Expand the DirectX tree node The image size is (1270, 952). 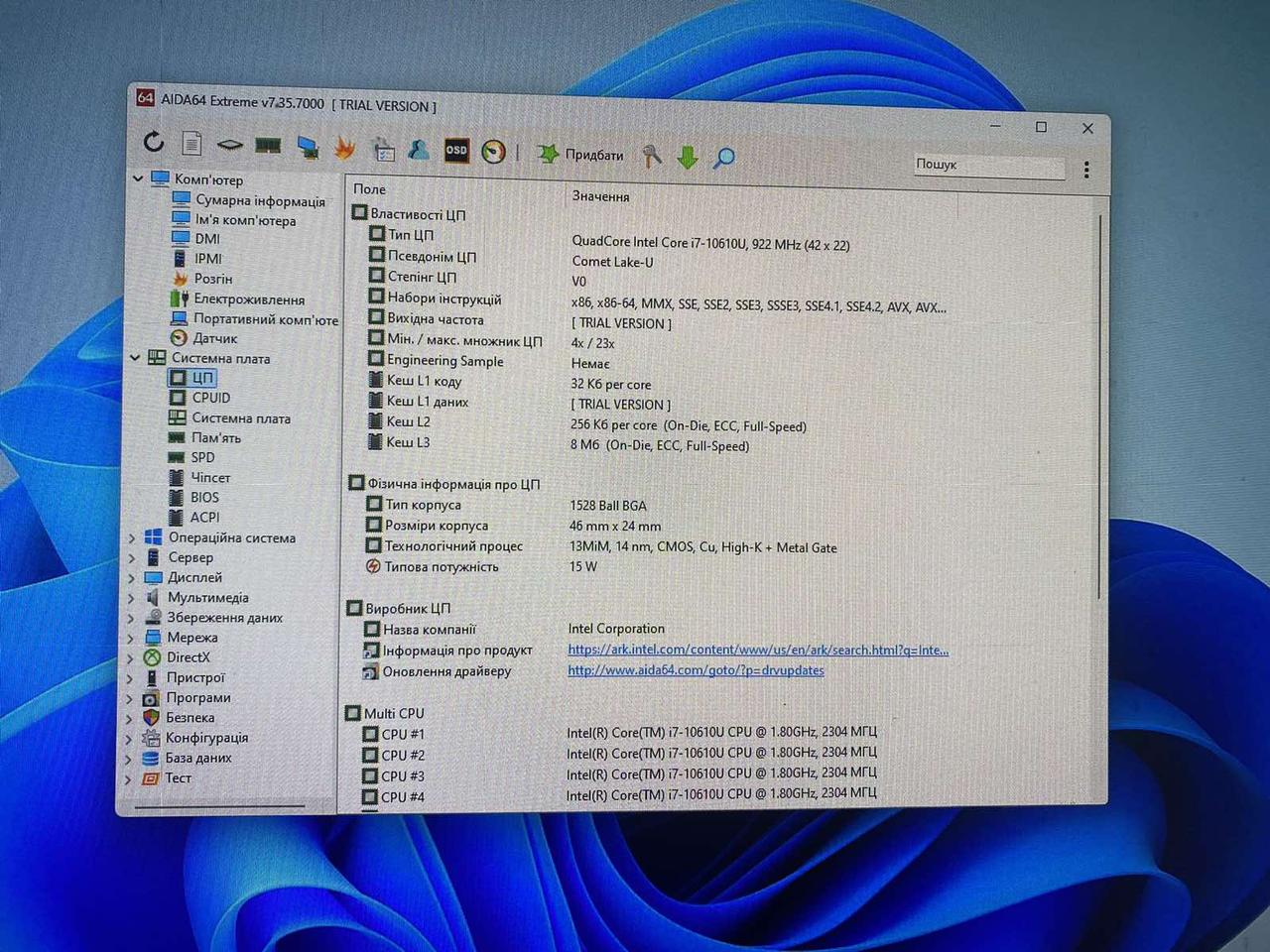point(131,657)
